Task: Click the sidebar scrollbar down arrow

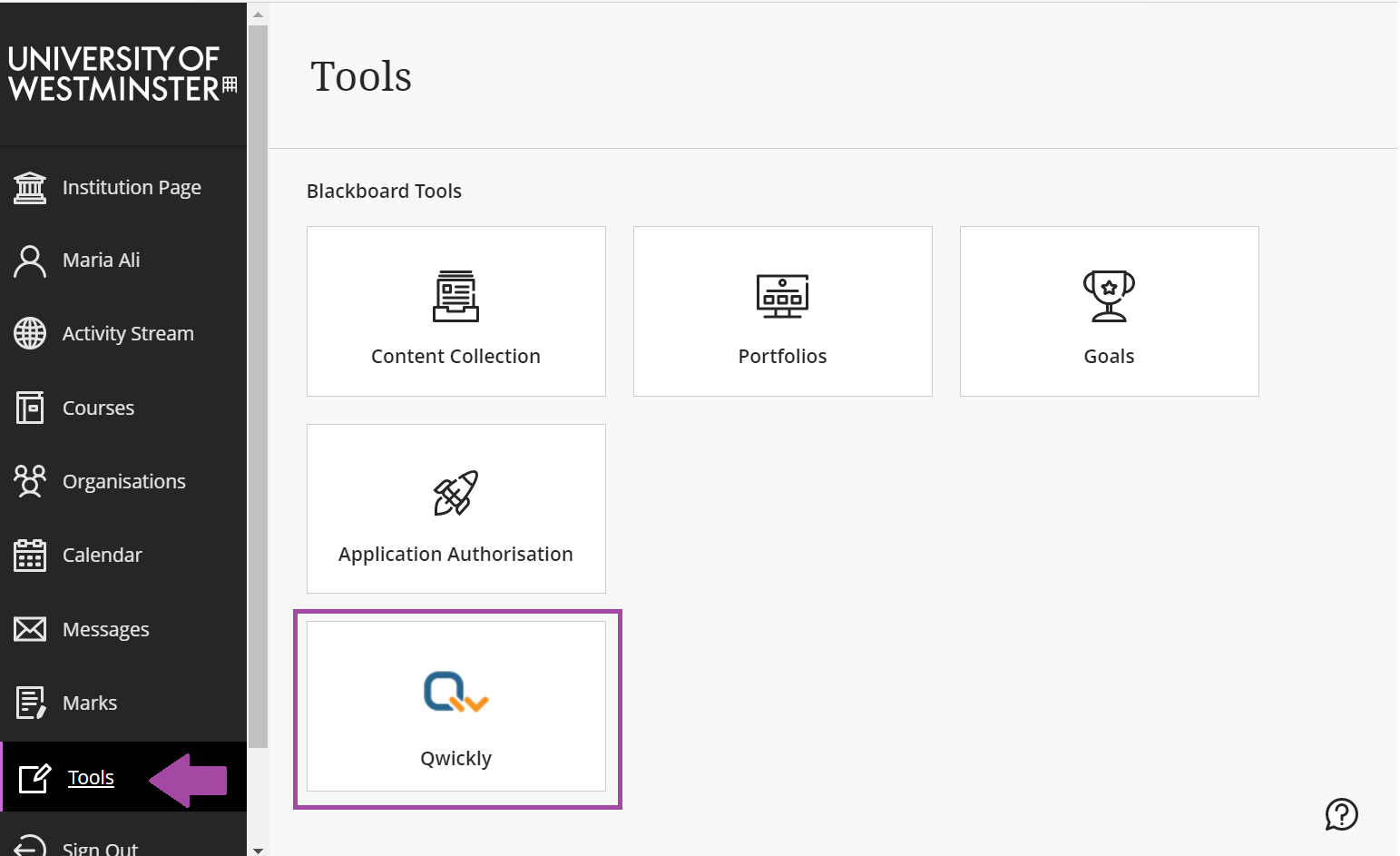Action: [259, 850]
